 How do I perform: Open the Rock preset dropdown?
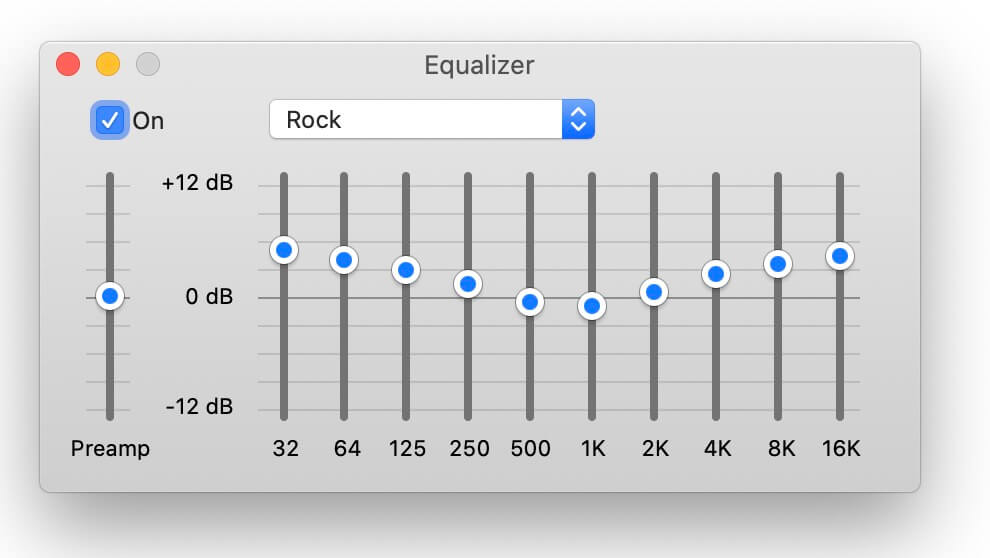(x=432, y=119)
